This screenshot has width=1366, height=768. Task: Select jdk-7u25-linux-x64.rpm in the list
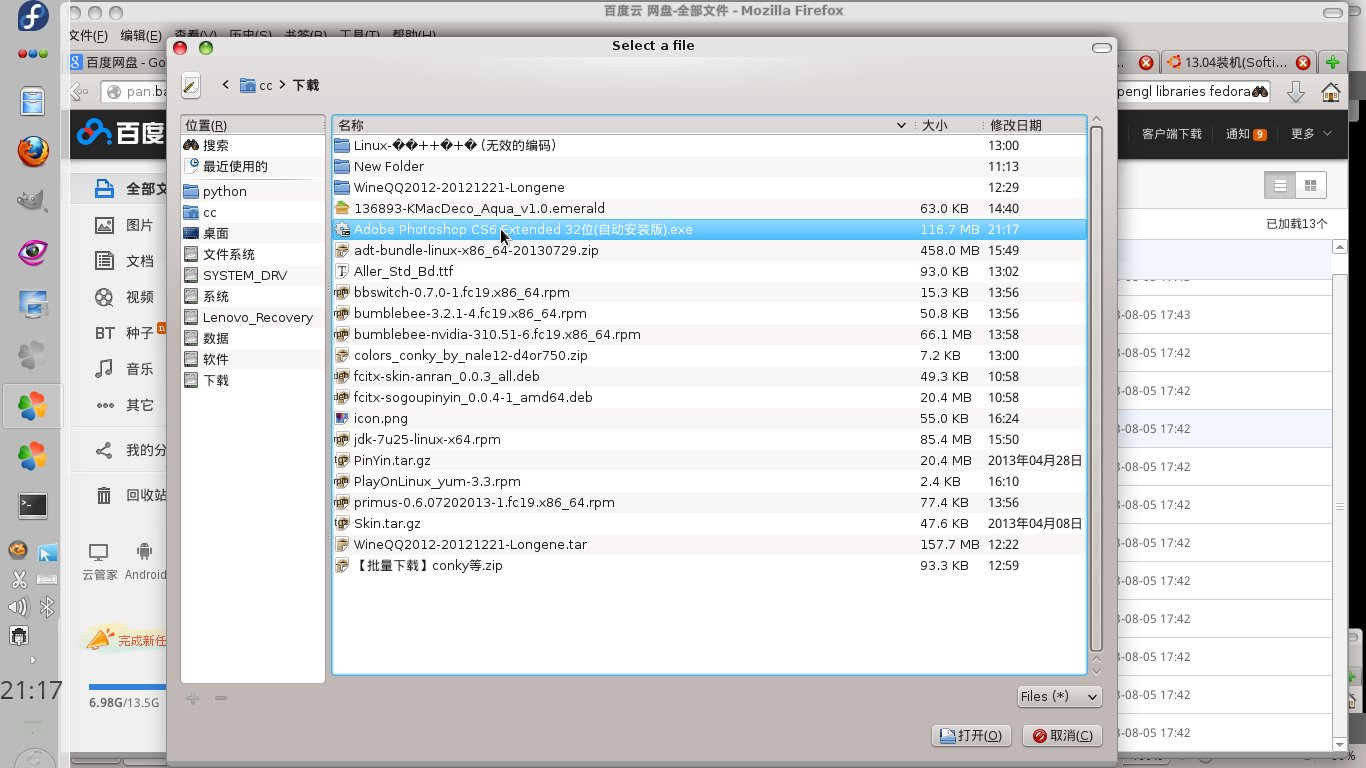708,439
